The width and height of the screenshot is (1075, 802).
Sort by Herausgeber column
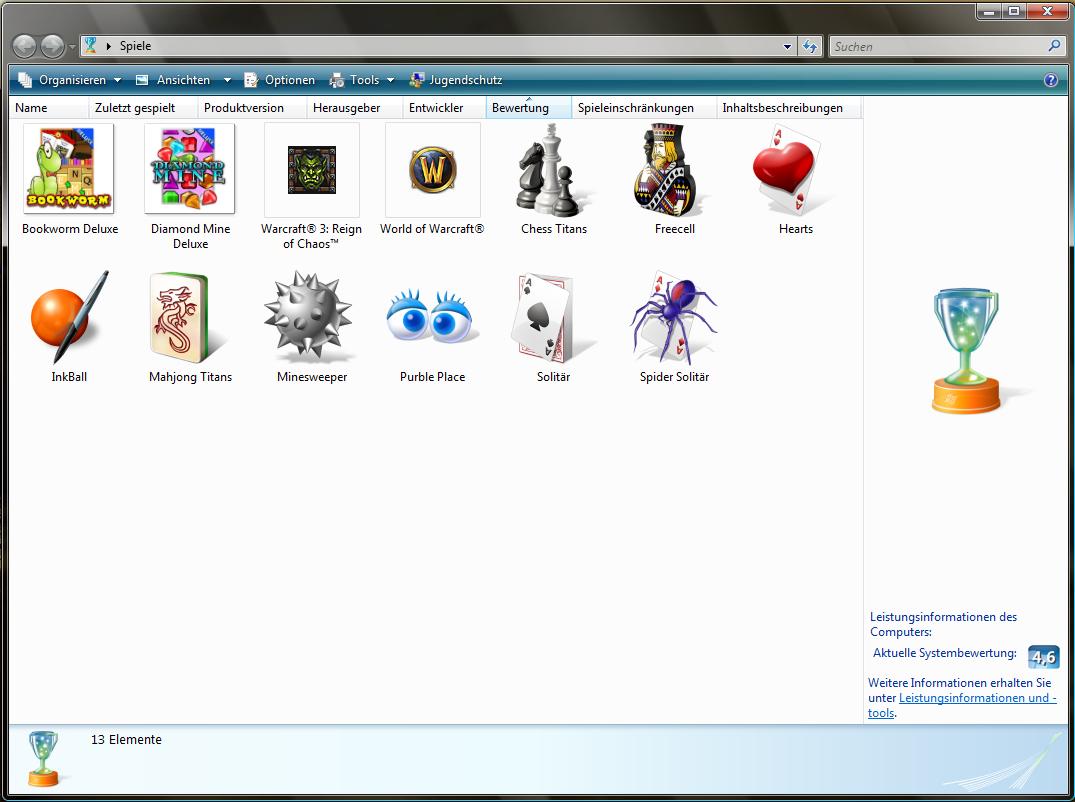coord(354,108)
